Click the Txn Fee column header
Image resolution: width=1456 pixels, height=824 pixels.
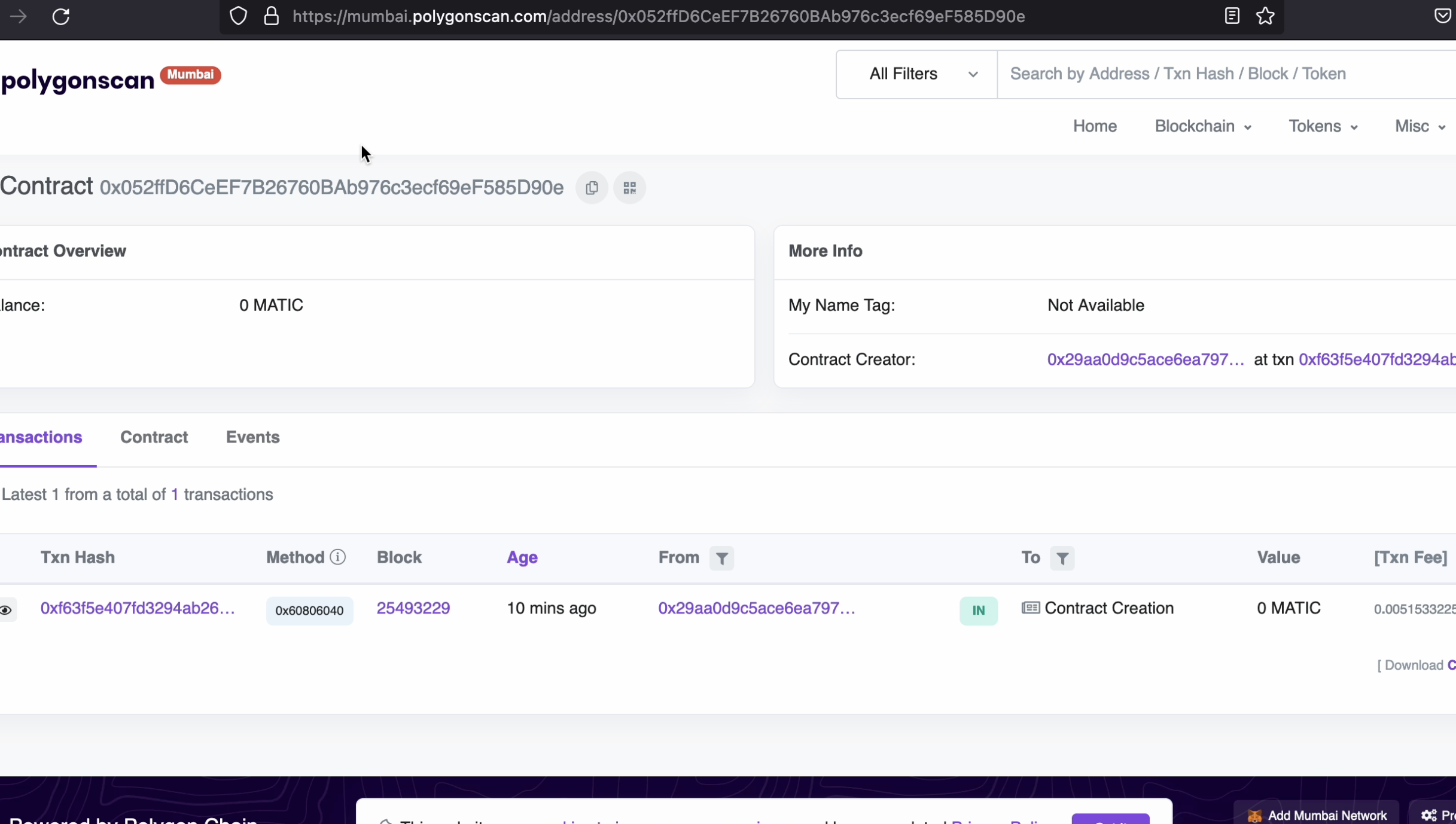[x=1411, y=557]
